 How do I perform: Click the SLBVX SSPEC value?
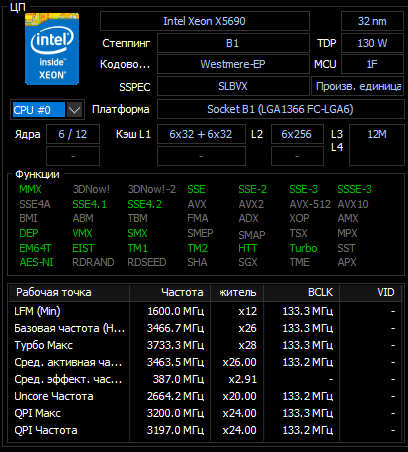(233, 86)
